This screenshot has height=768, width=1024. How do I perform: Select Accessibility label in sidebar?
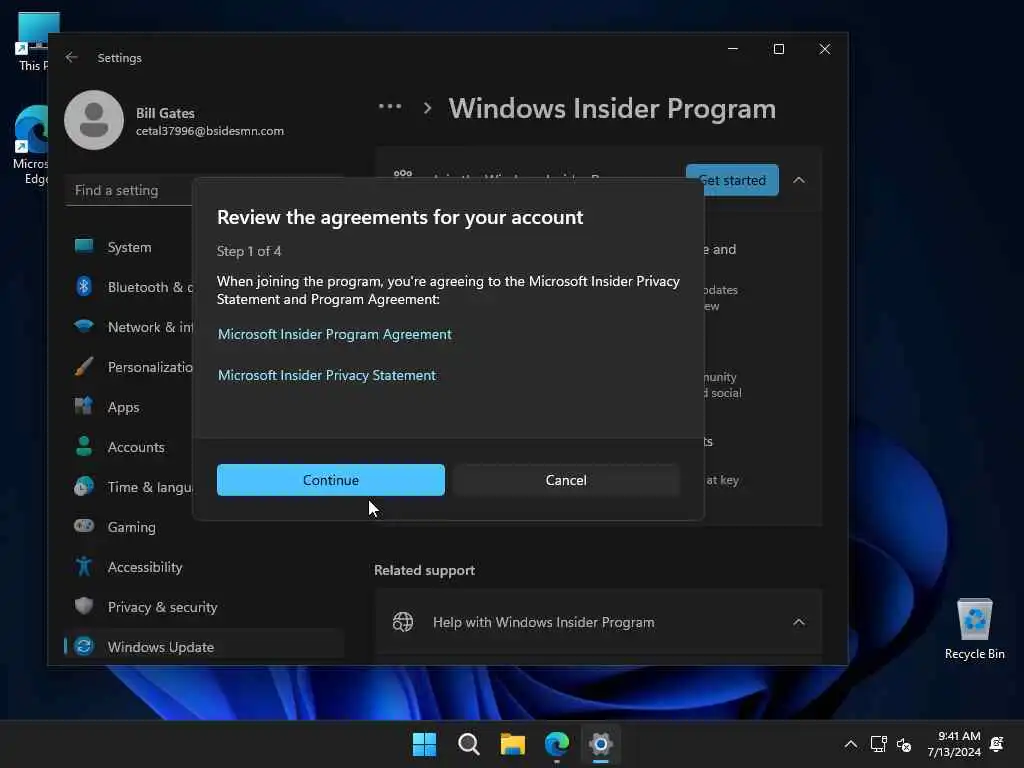coord(144,567)
